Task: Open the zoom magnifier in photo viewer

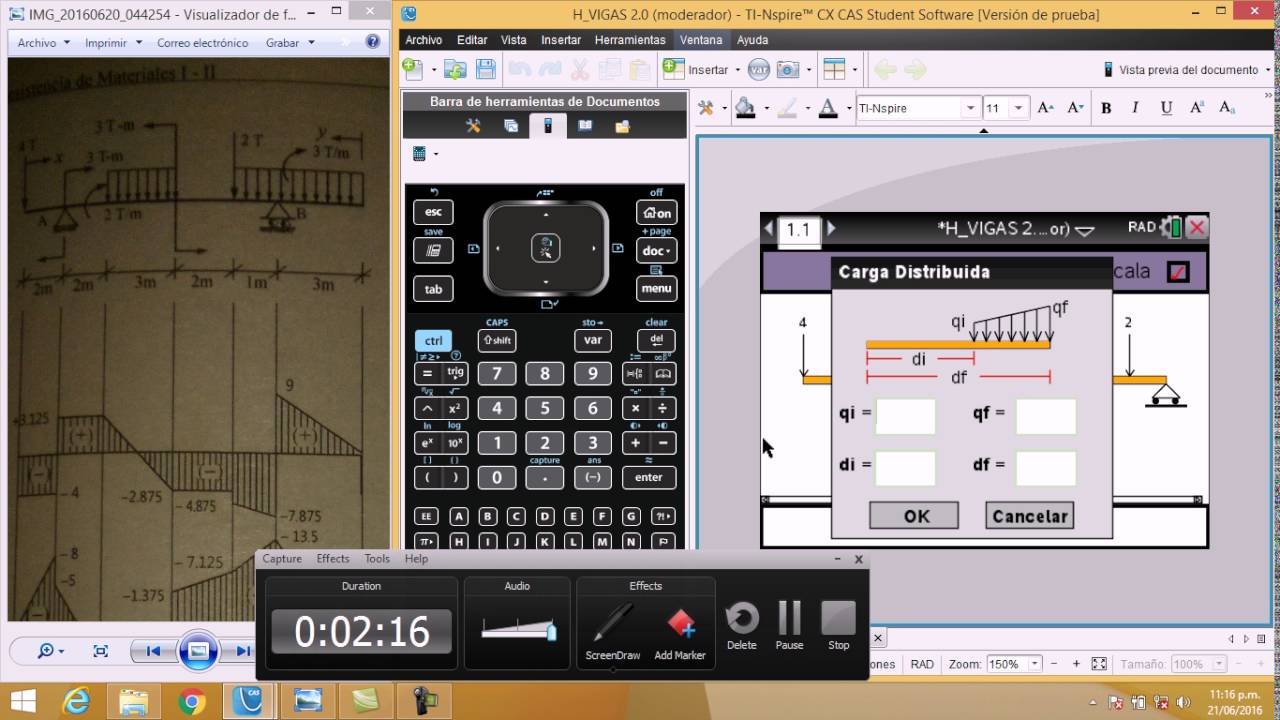Action: pos(48,651)
